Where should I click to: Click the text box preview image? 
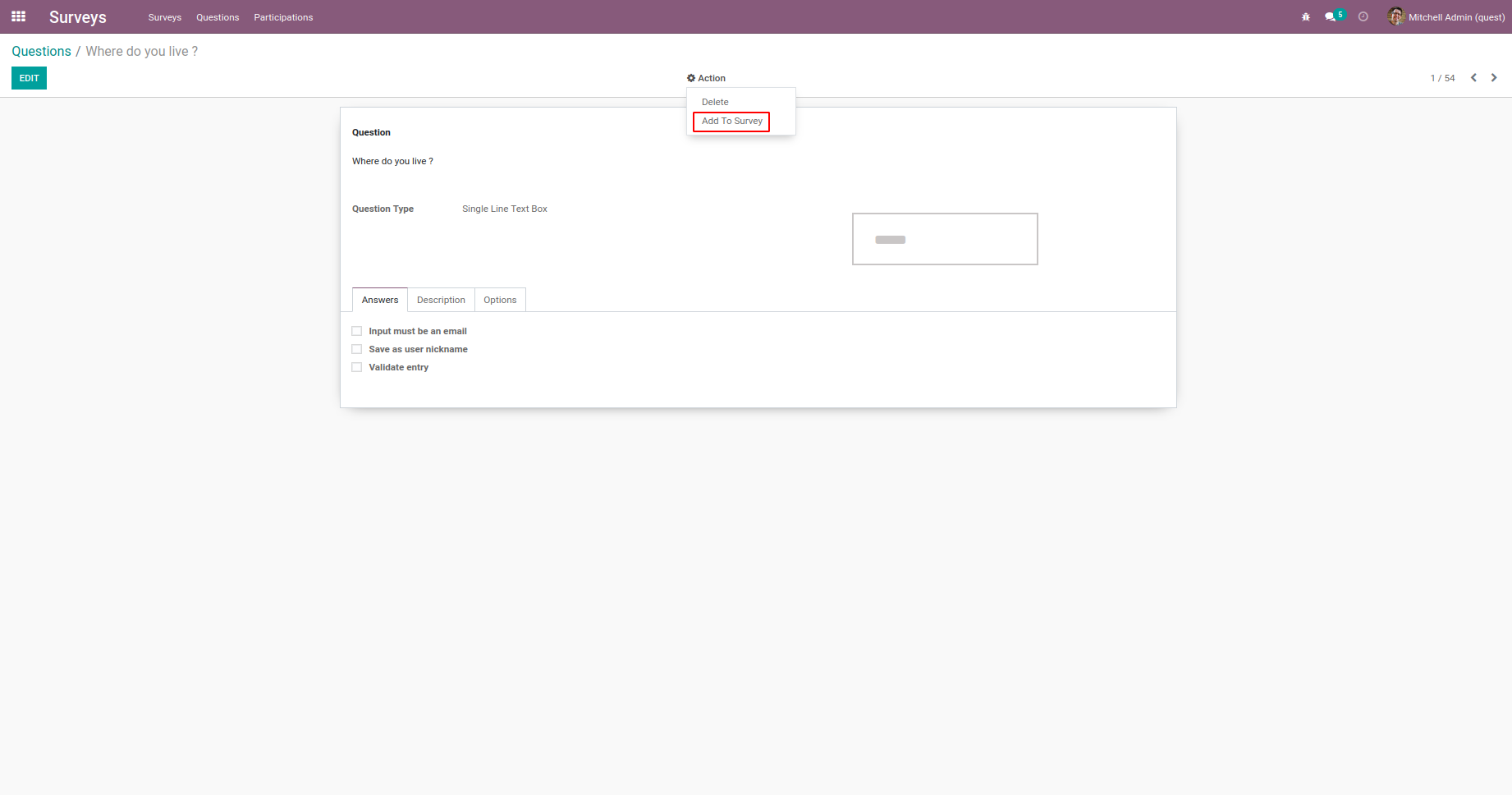945,239
